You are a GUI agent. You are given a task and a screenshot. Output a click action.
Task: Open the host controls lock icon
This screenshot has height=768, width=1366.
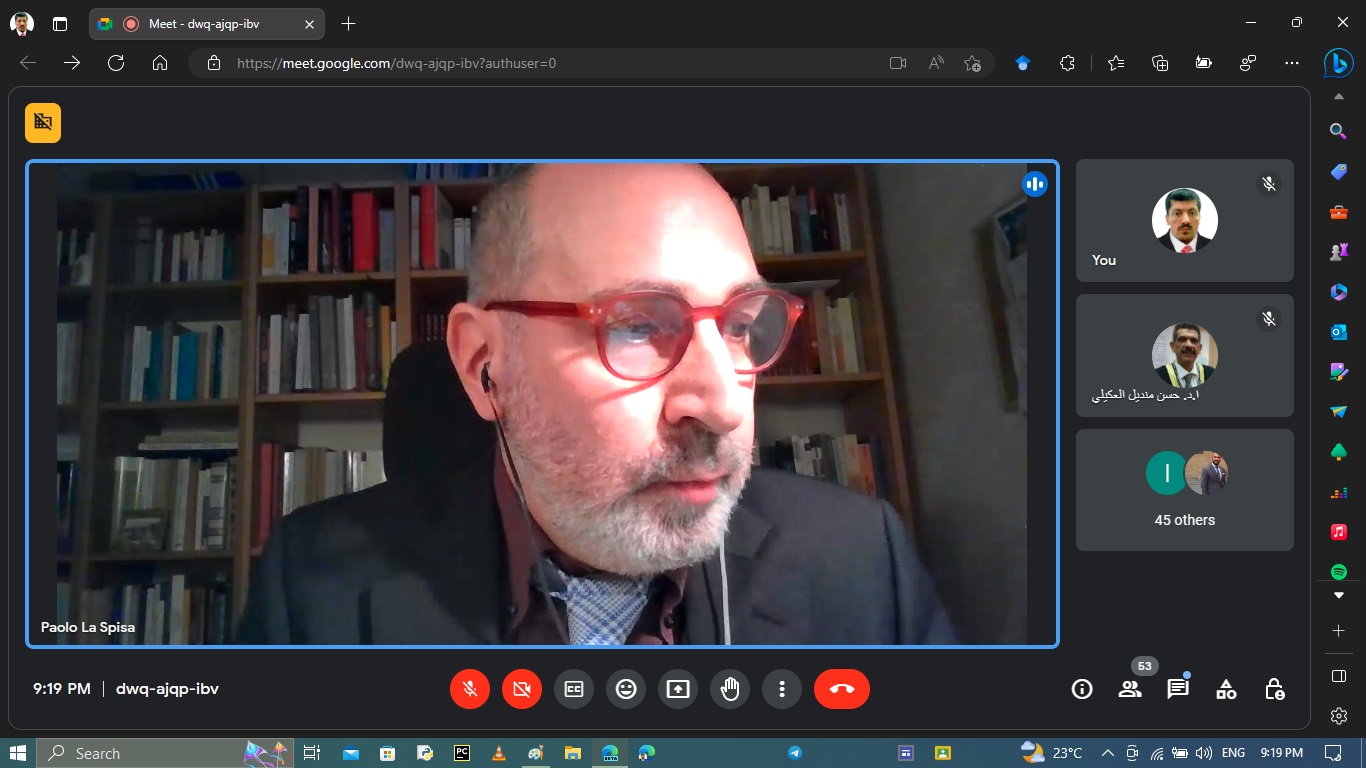[1274, 689]
